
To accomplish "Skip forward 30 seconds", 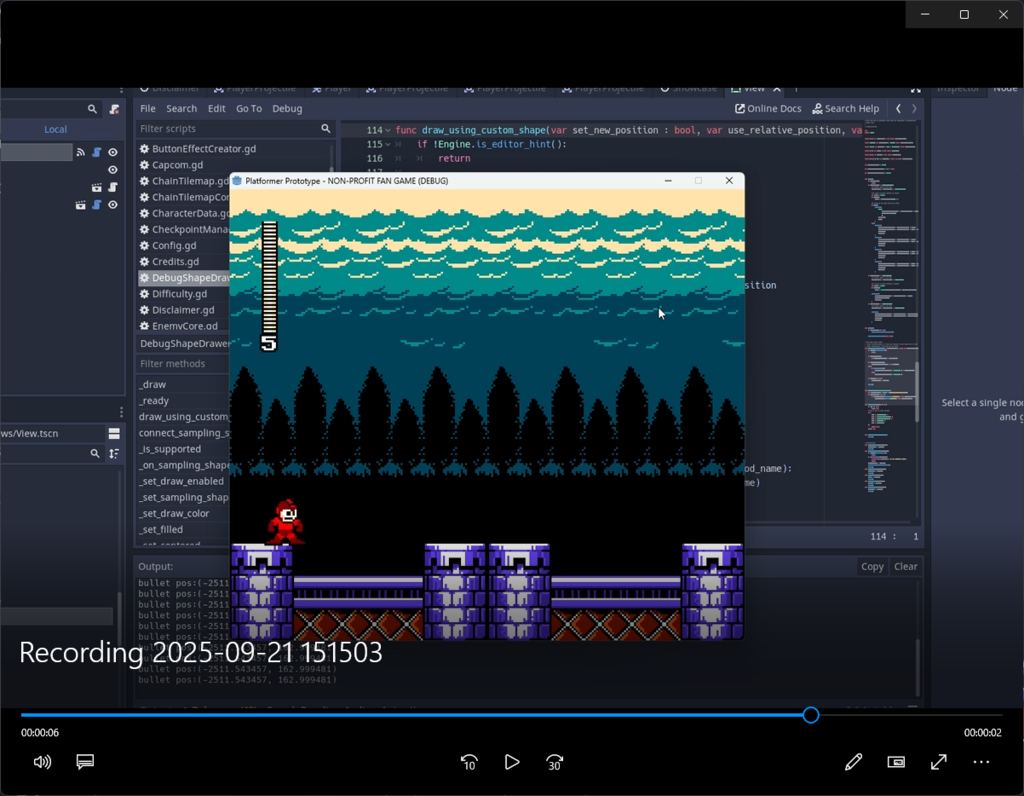I will [x=554, y=762].
